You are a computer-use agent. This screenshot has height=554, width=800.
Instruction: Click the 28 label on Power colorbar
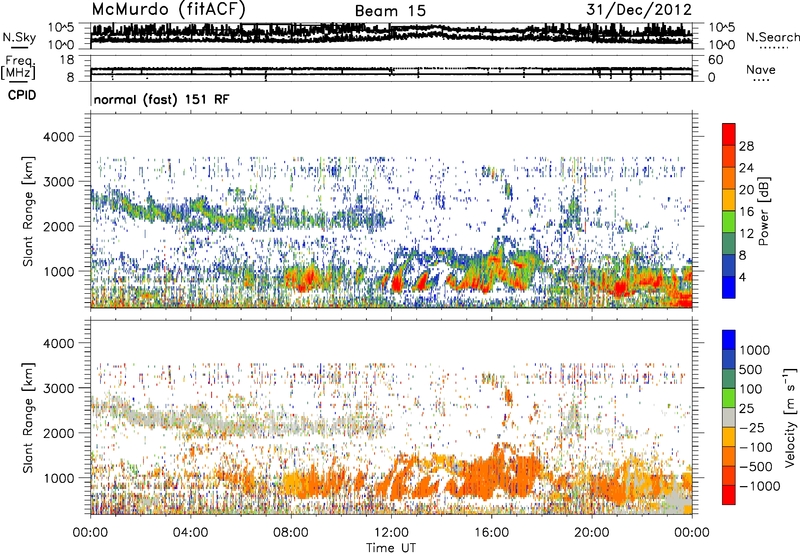[x=746, y=146]
